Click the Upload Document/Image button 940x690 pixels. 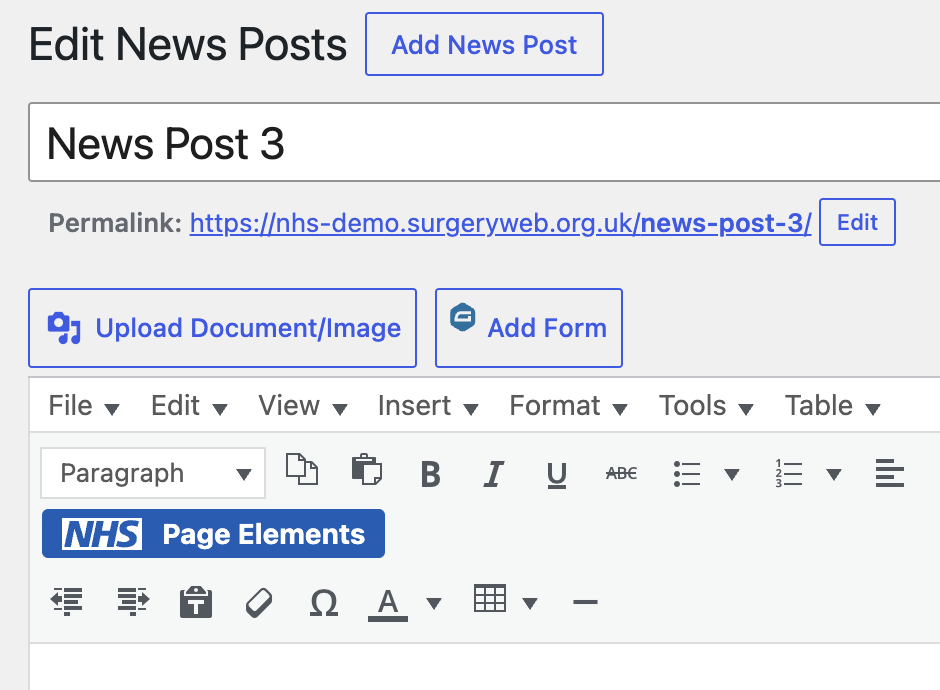tap(222, 328)
